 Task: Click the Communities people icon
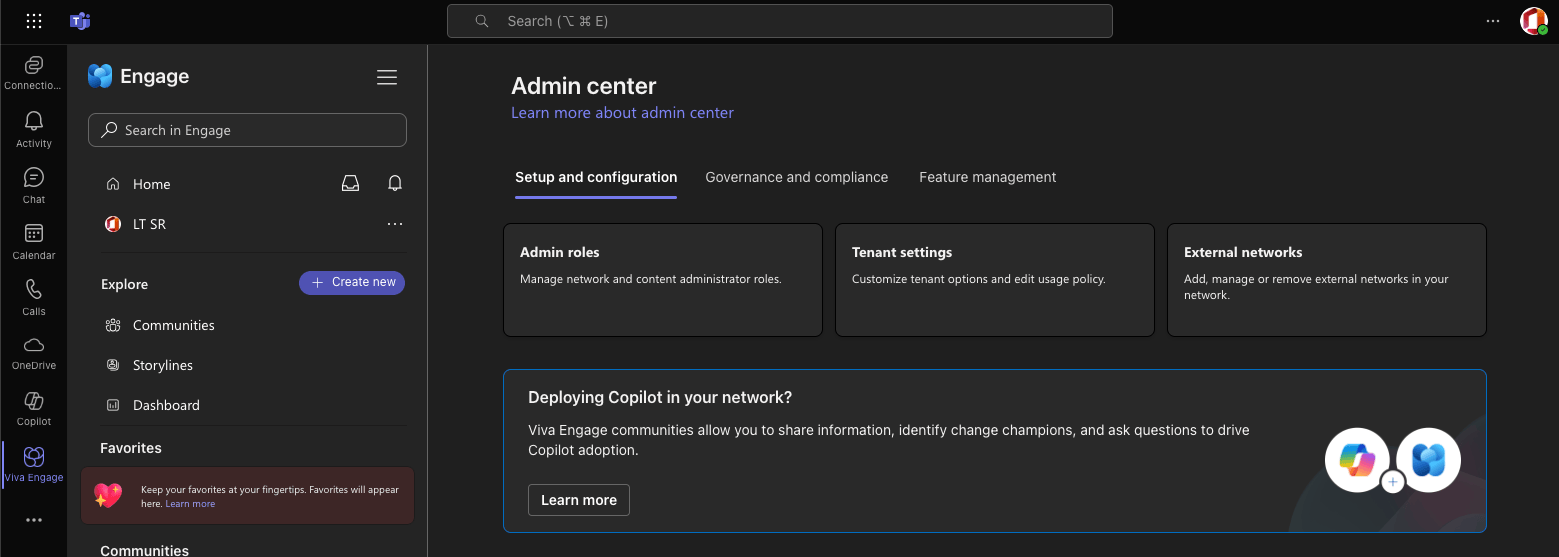pos(113,325)
